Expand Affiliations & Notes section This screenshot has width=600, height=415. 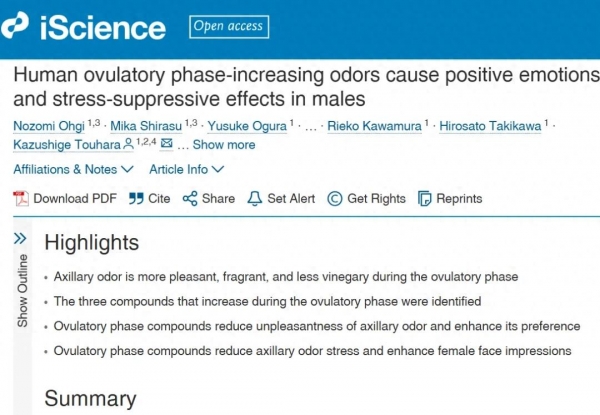point(72,170)
